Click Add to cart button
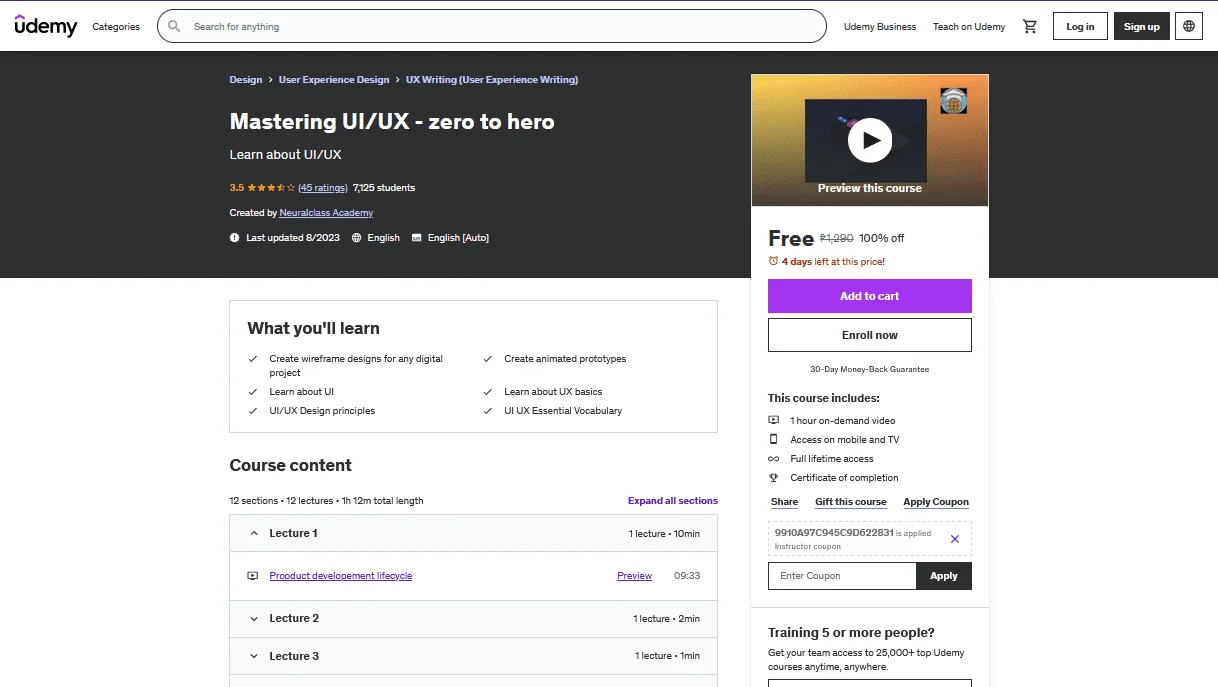The image size is (1218, 687). [870, 296]
